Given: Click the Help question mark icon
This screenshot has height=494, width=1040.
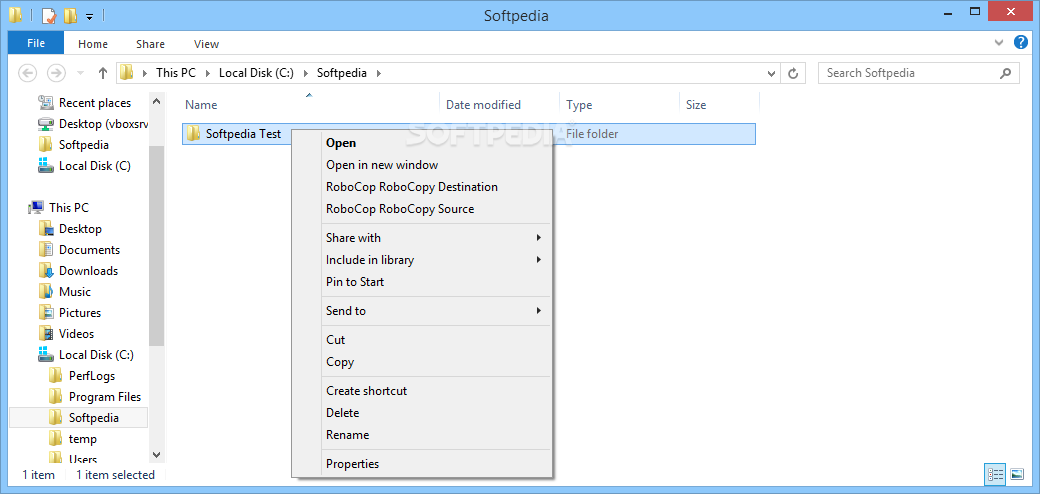Looking at the screenshot, I should 1021,42.
